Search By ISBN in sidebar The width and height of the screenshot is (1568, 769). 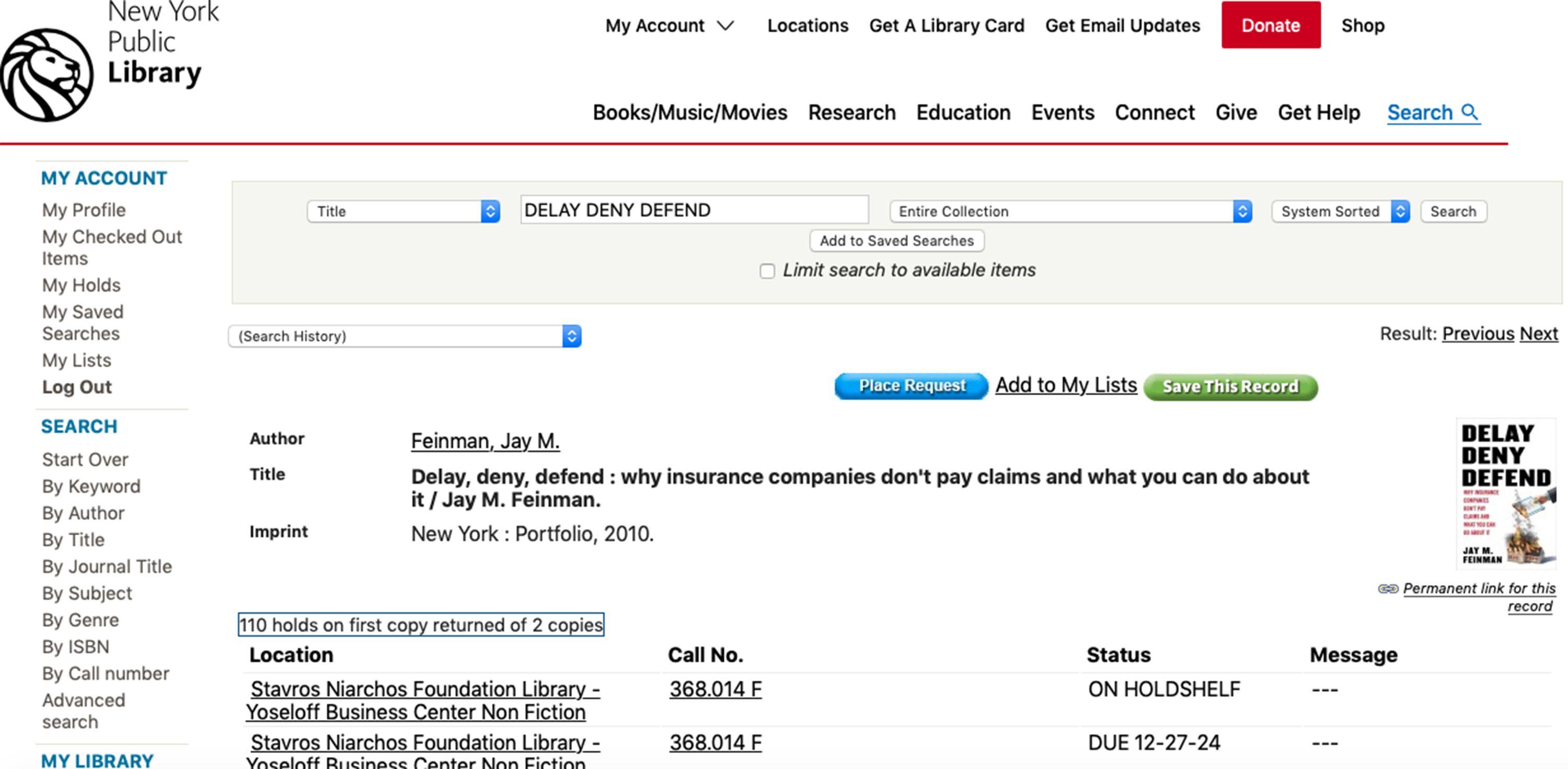[75, 647]
